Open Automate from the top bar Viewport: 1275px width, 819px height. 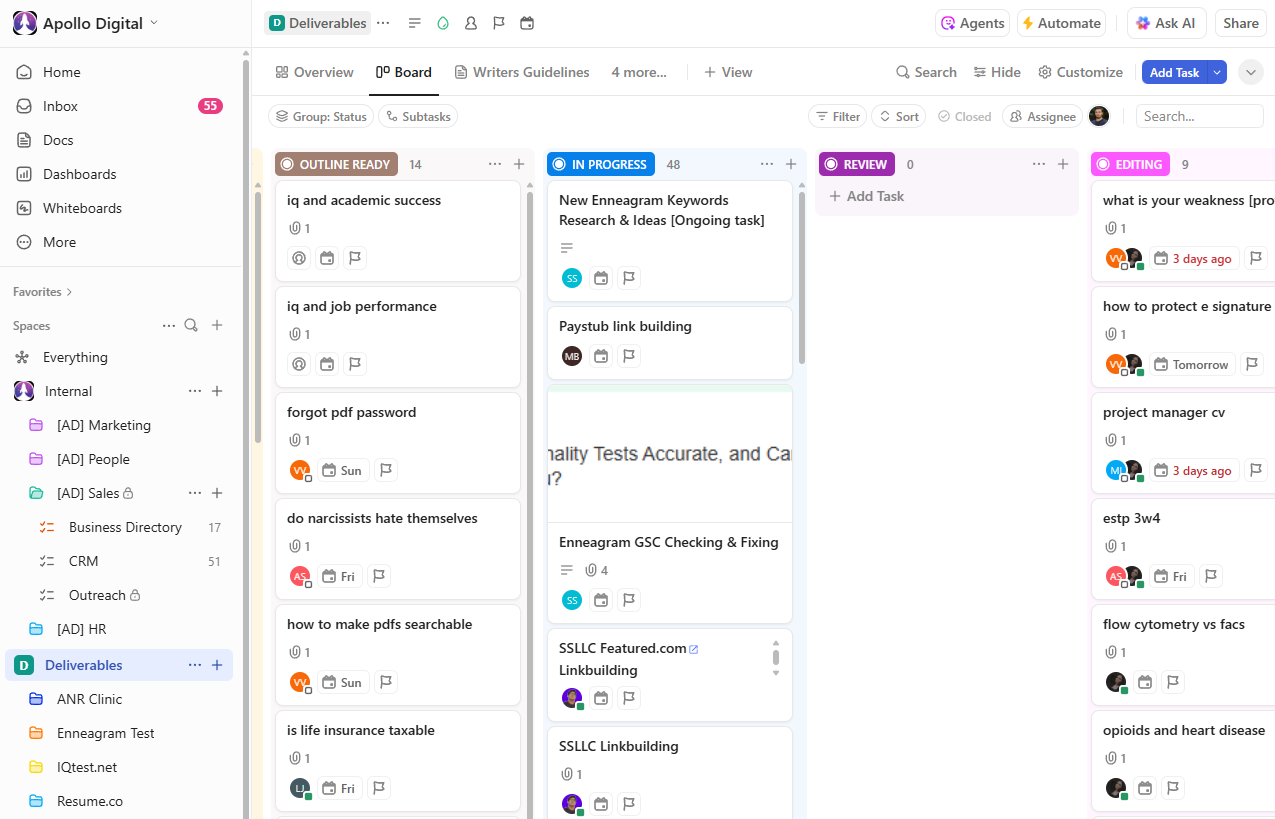coord(1061,22)
